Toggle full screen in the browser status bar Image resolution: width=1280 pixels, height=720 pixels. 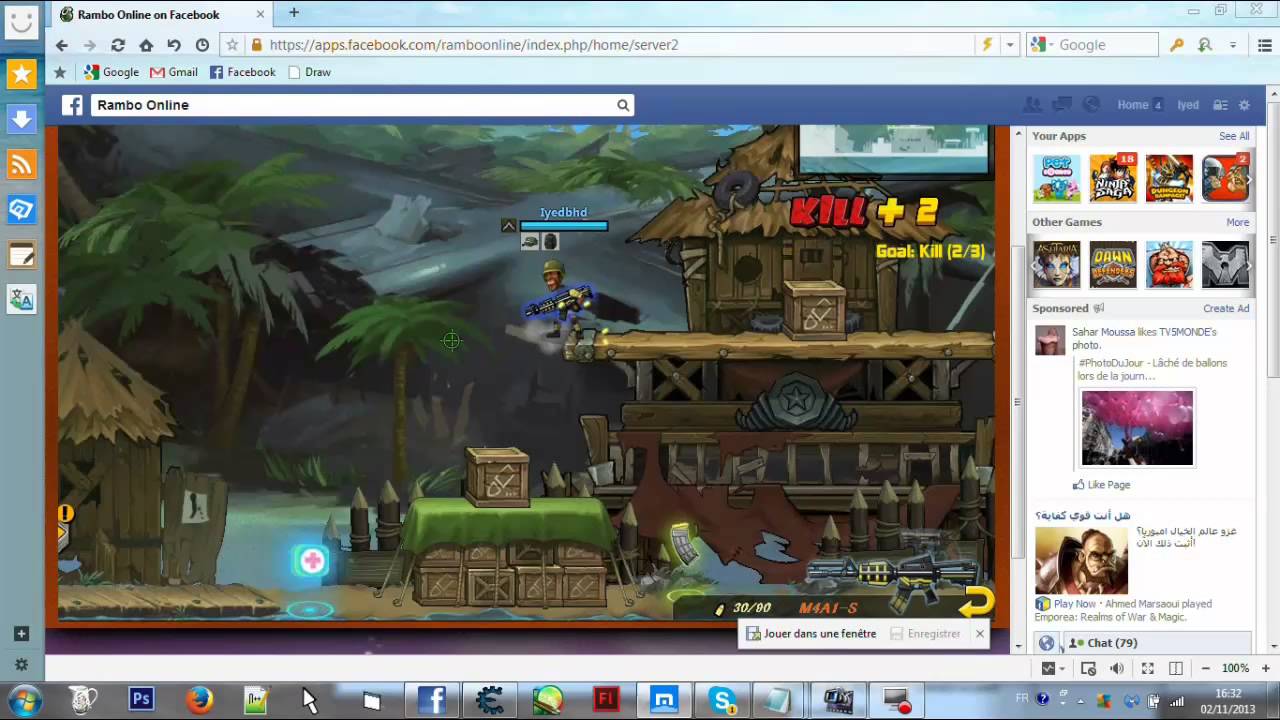tap(1147, 668)
